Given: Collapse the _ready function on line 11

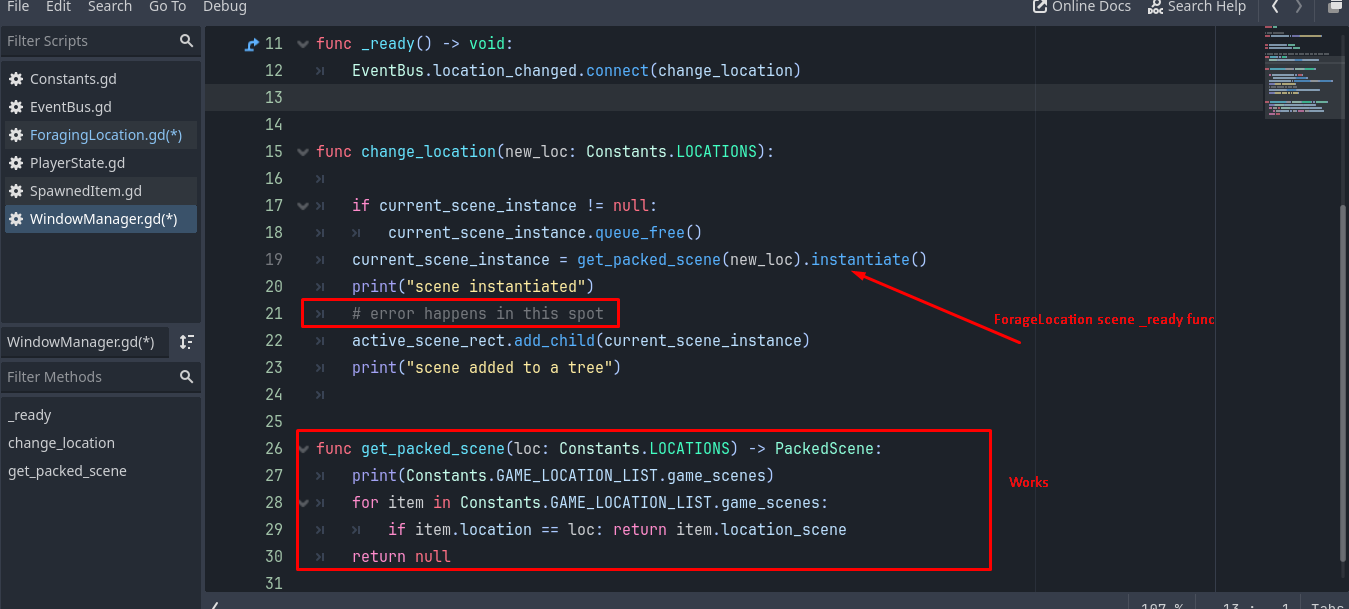Looking at the screenshot, I should (x=304, y=44).
